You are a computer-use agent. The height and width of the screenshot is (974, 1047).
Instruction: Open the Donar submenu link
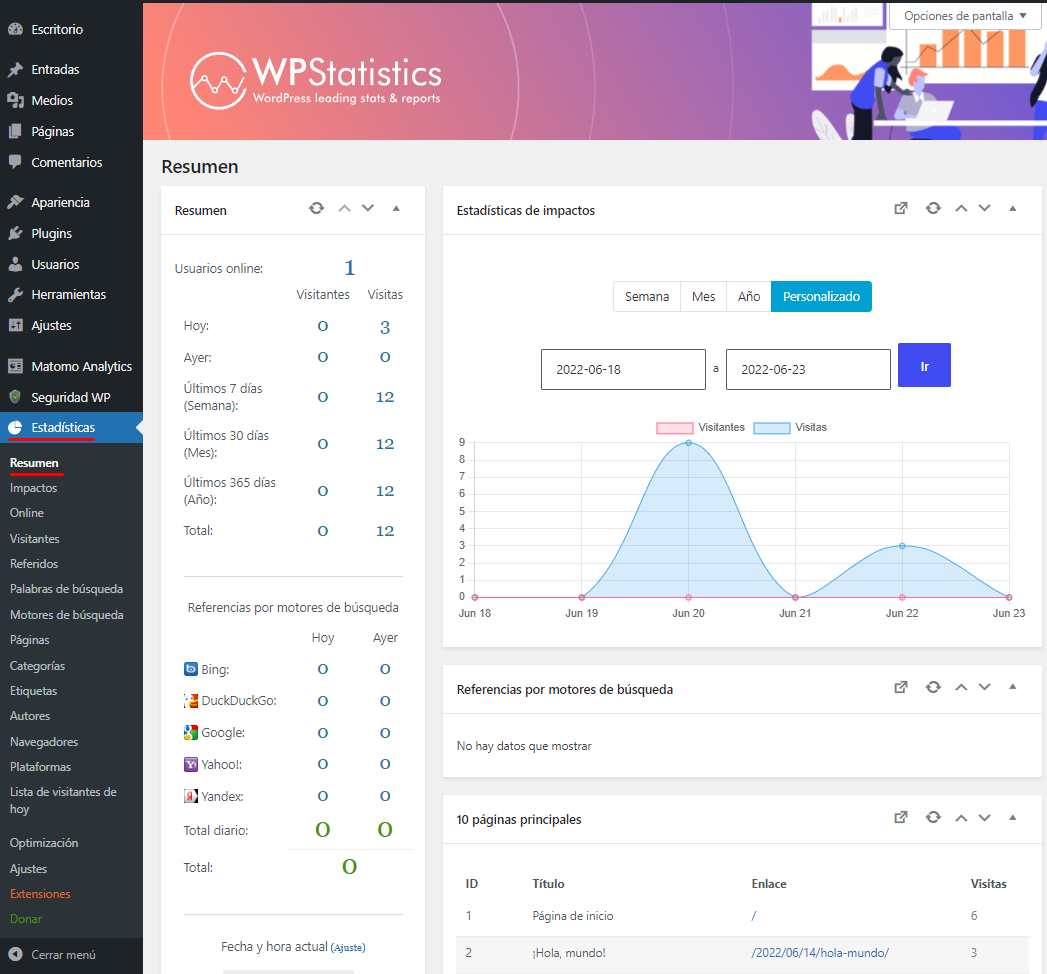pos(26,919)
